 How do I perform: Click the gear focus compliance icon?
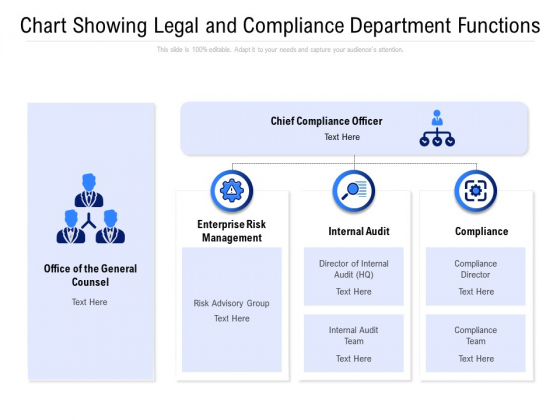tap(476, 191)
